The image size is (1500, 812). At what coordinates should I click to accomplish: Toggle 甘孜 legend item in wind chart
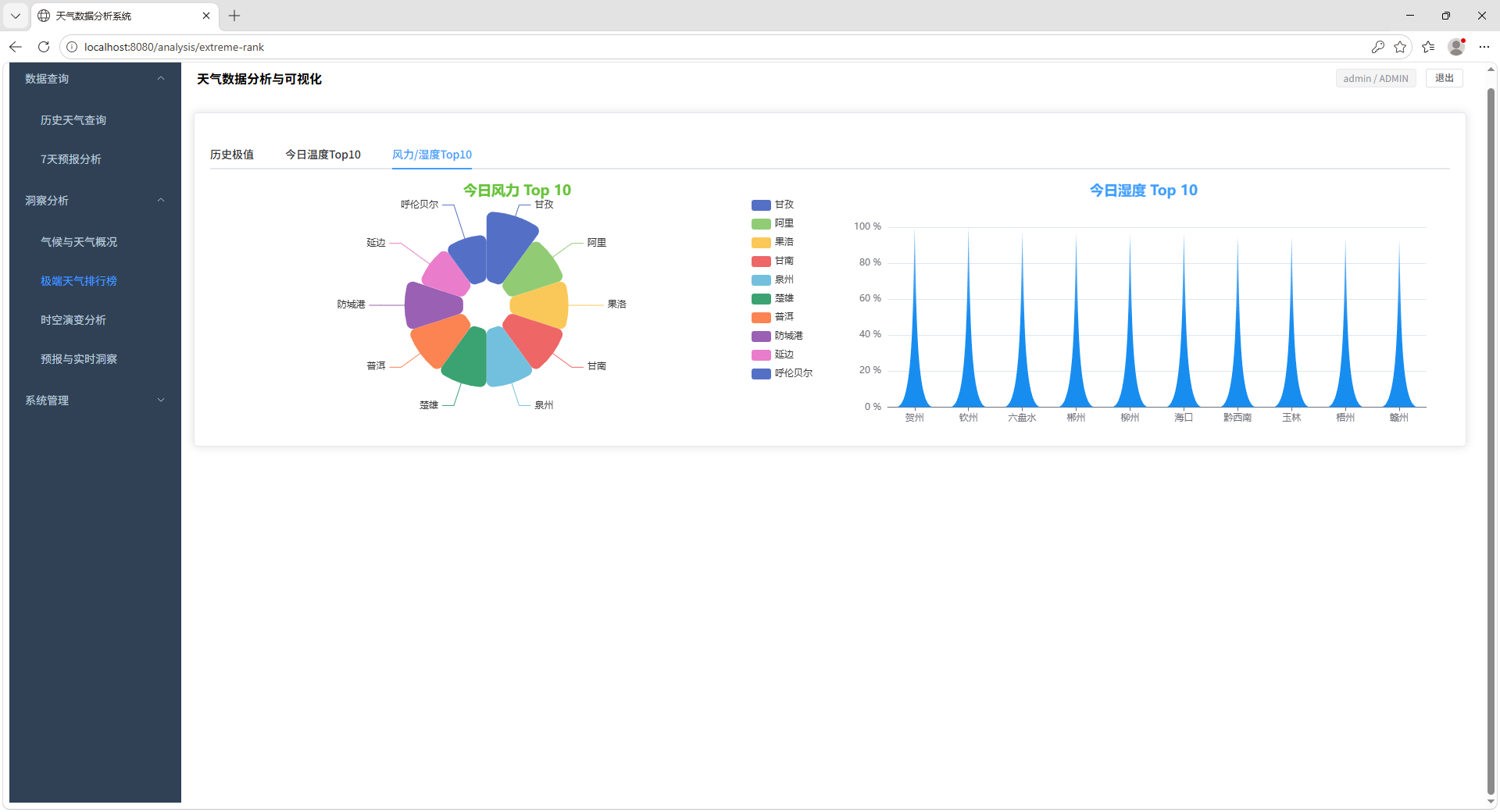tap(773, 205)
